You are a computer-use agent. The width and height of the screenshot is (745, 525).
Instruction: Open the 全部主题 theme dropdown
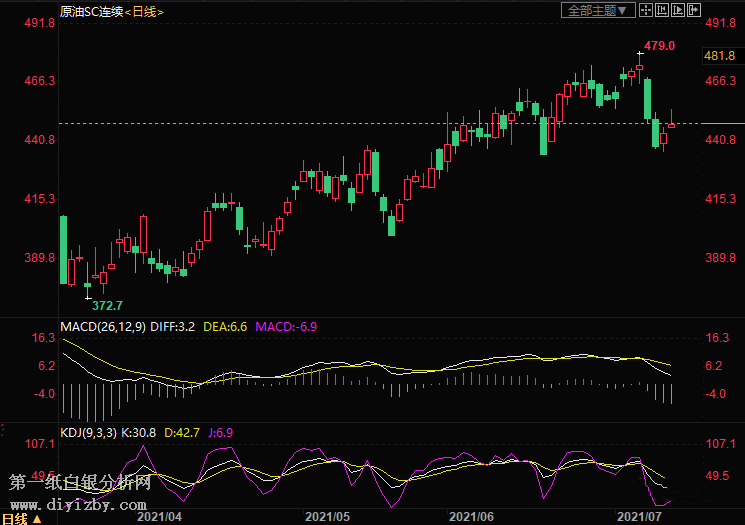[599, 11]
